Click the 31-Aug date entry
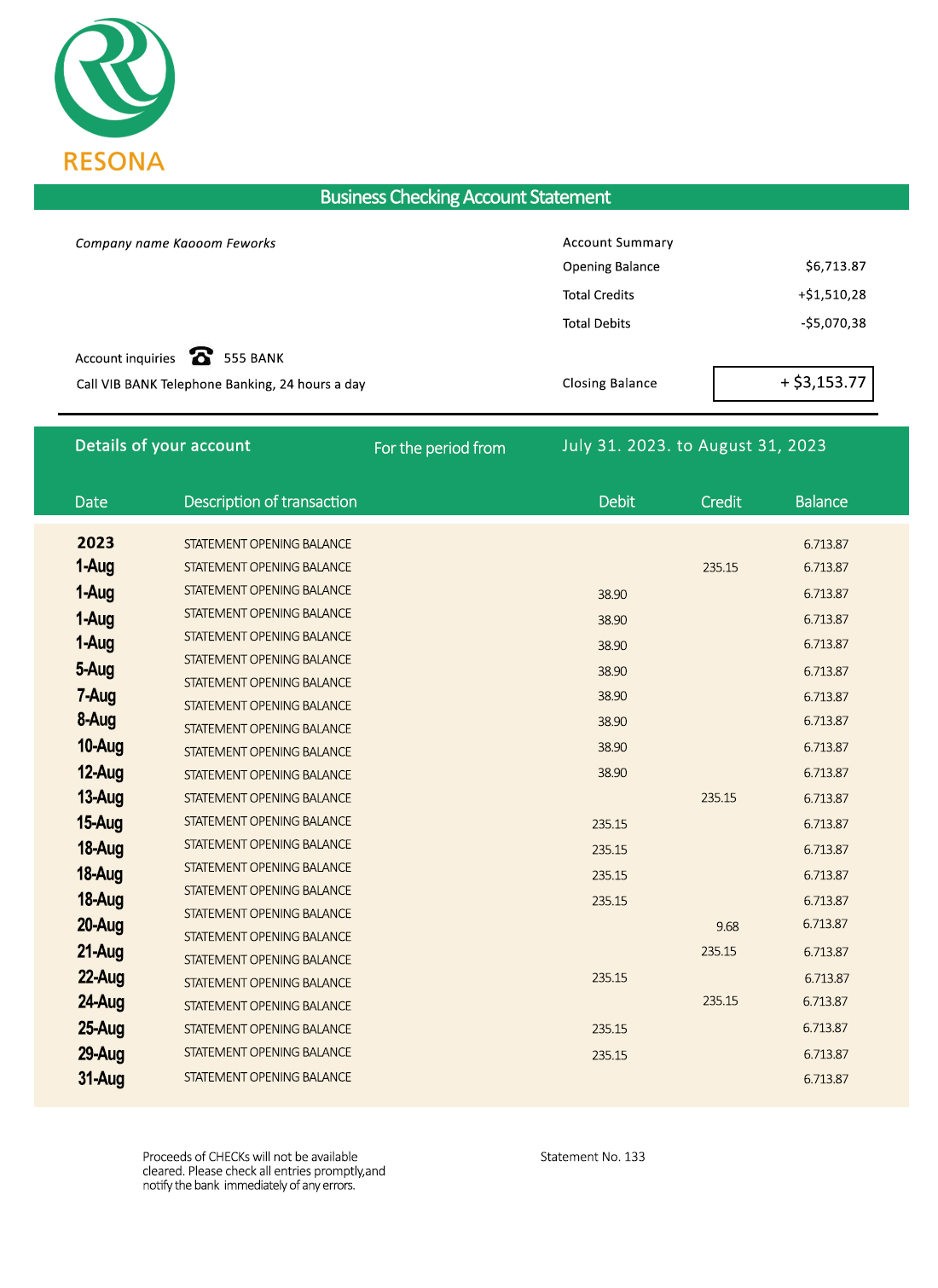The image size is (938, 1288). click(x=101, y=1079)
